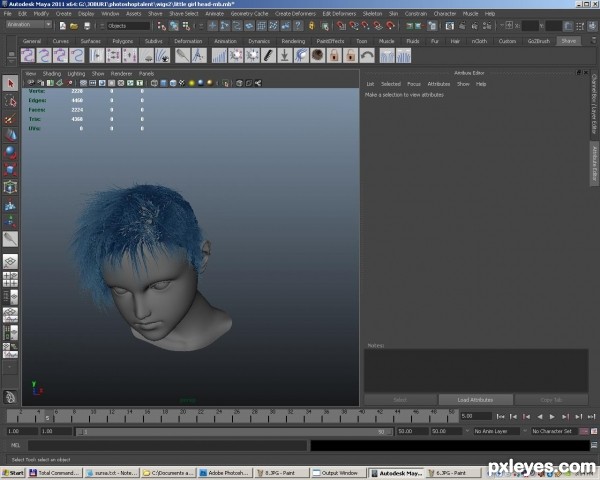Viewport: 600px width, 480px height.
Task: Click the current frame field showing 5.00
Action: pyautogui.click(x=476, y=416)
